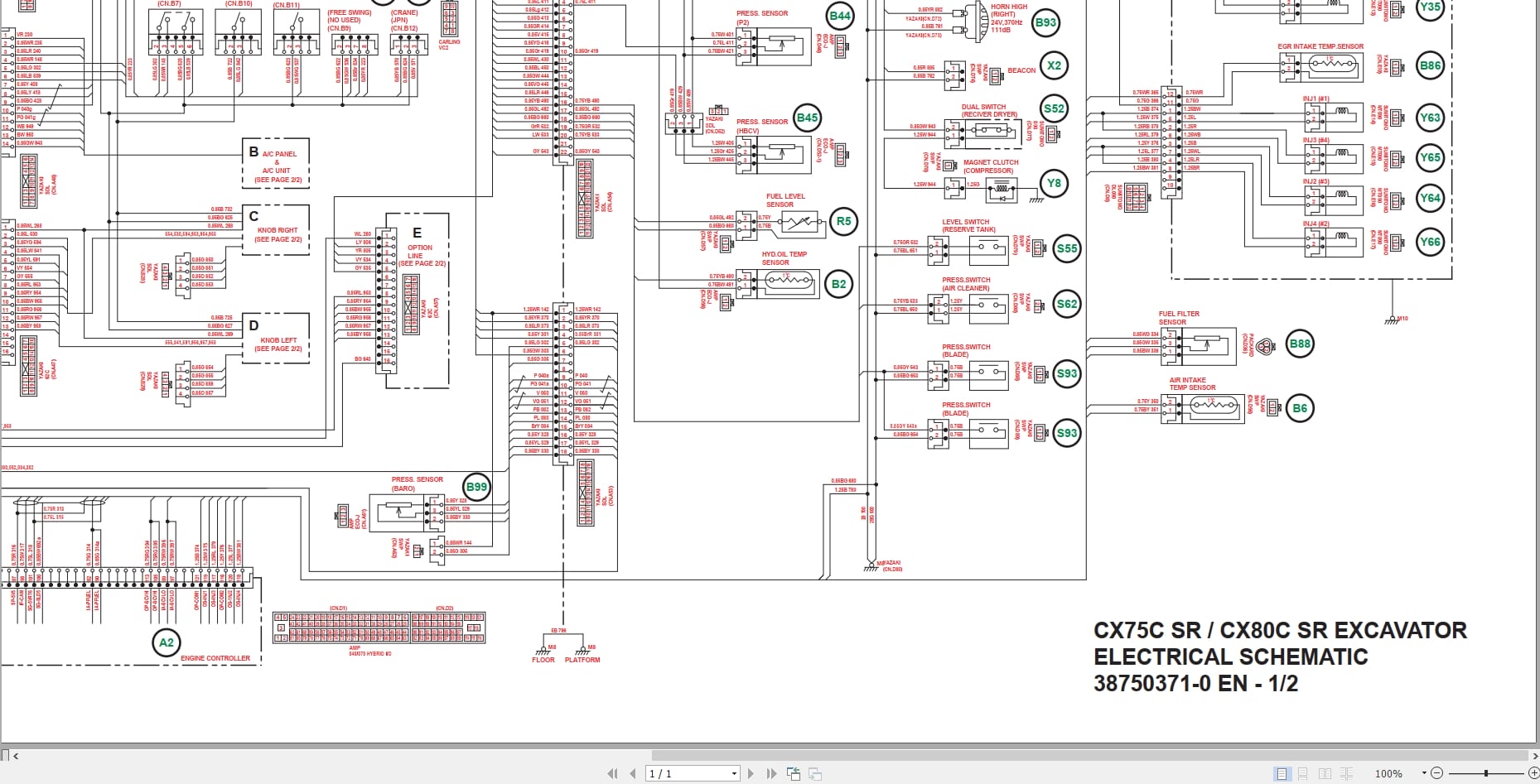The image size is (1540, 784).
Task: Jump to the first page using the first-page icon
Action: (613, 772)
